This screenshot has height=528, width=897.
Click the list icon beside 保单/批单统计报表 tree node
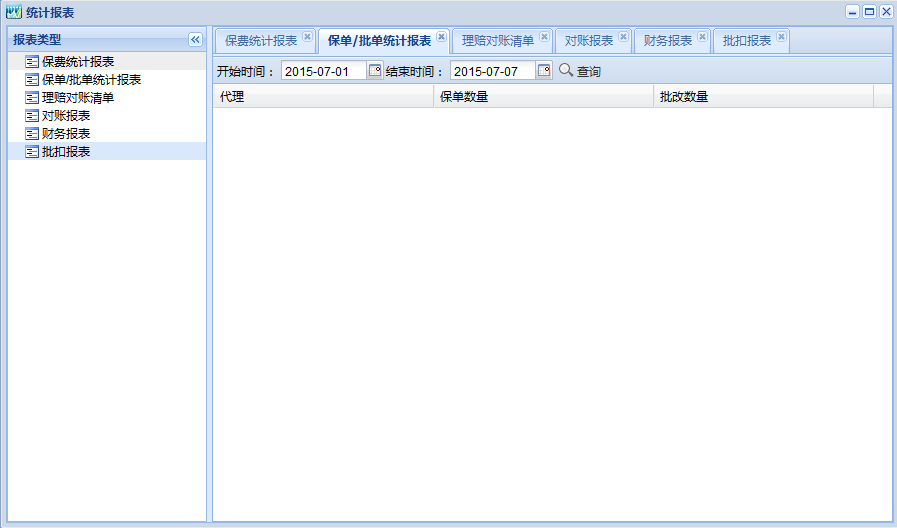tap(32, 80)
